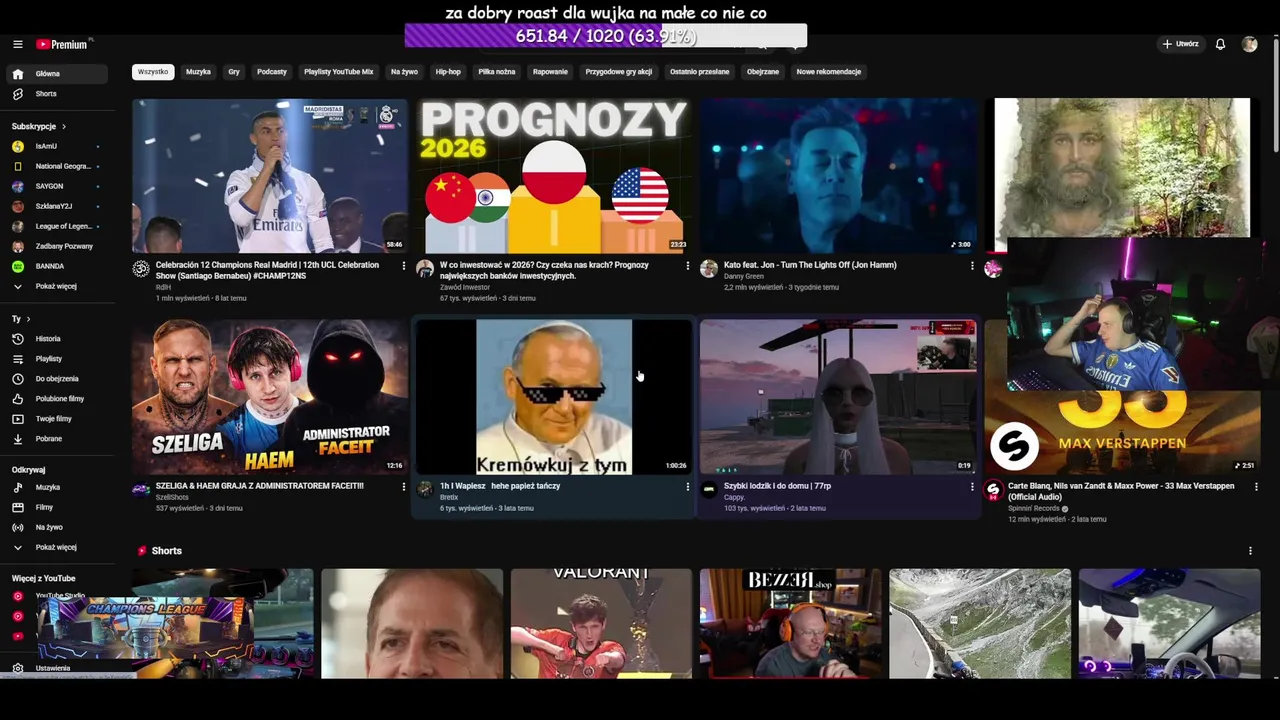Select the Piłka nożna chip

pos(497,72)
